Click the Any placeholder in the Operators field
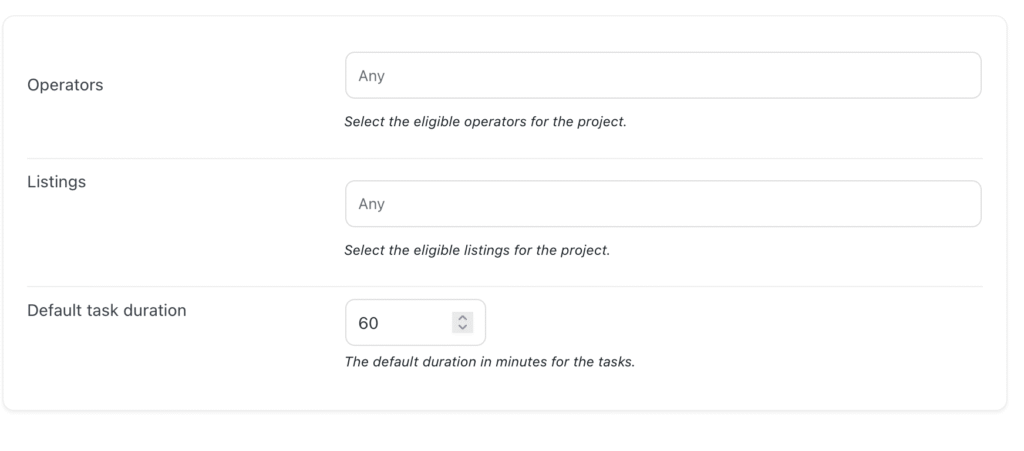1024x451 pixels. point(371,76)
